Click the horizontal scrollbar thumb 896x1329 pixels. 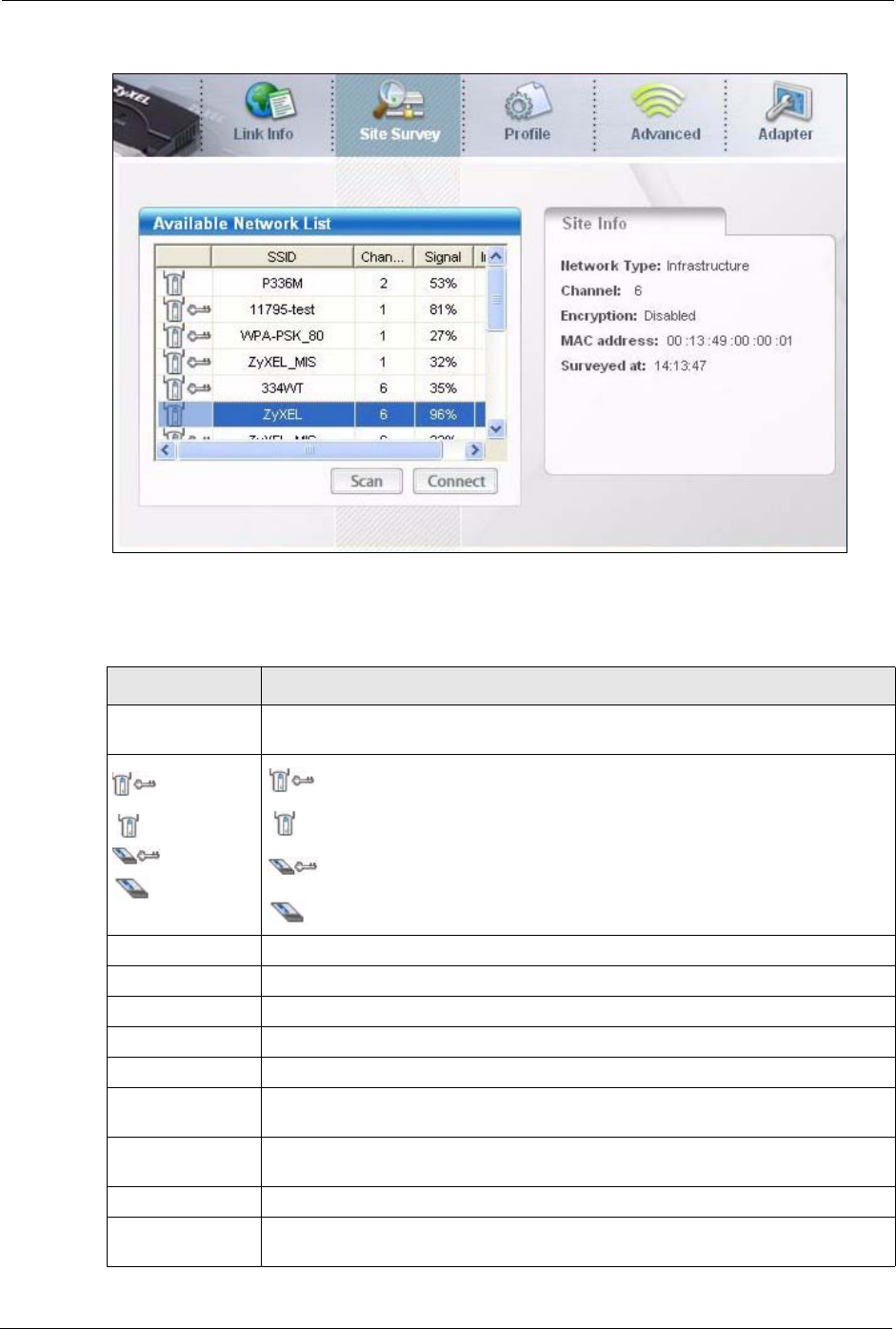point(309,449)
